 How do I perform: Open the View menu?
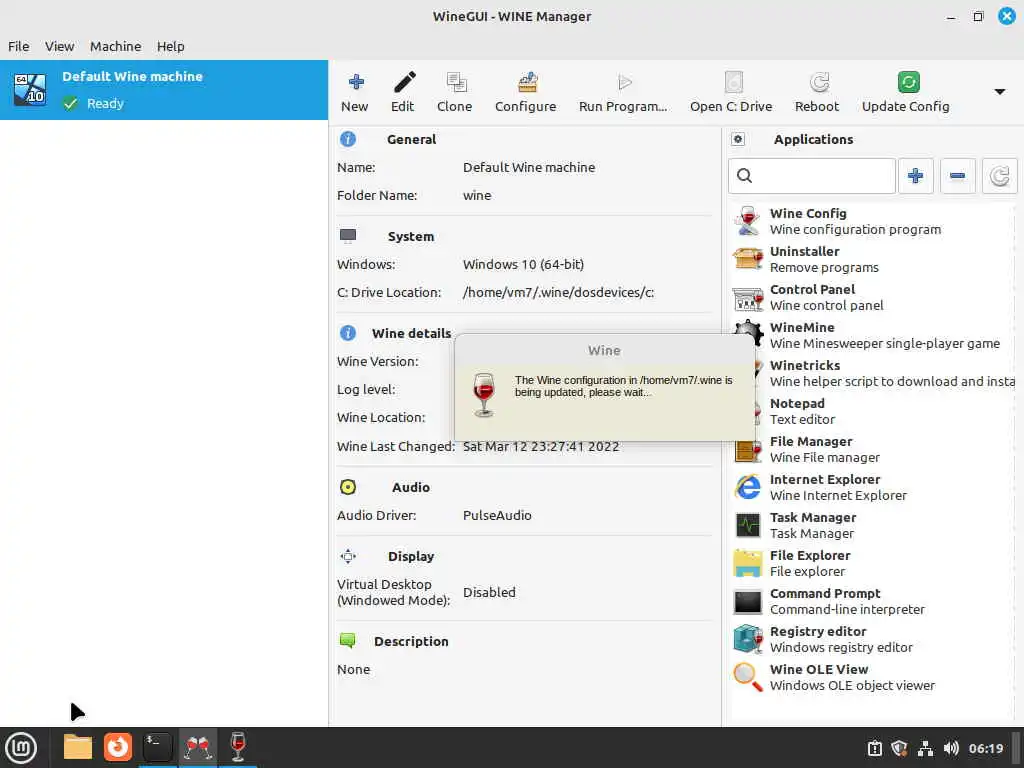(59, 46)
